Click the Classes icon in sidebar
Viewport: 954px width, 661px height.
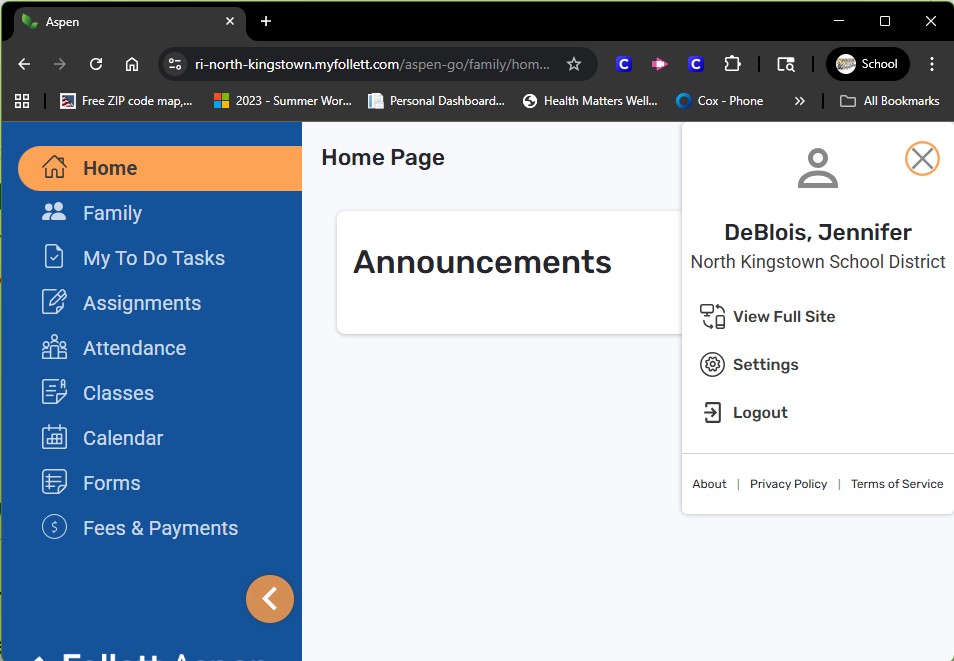54,392
